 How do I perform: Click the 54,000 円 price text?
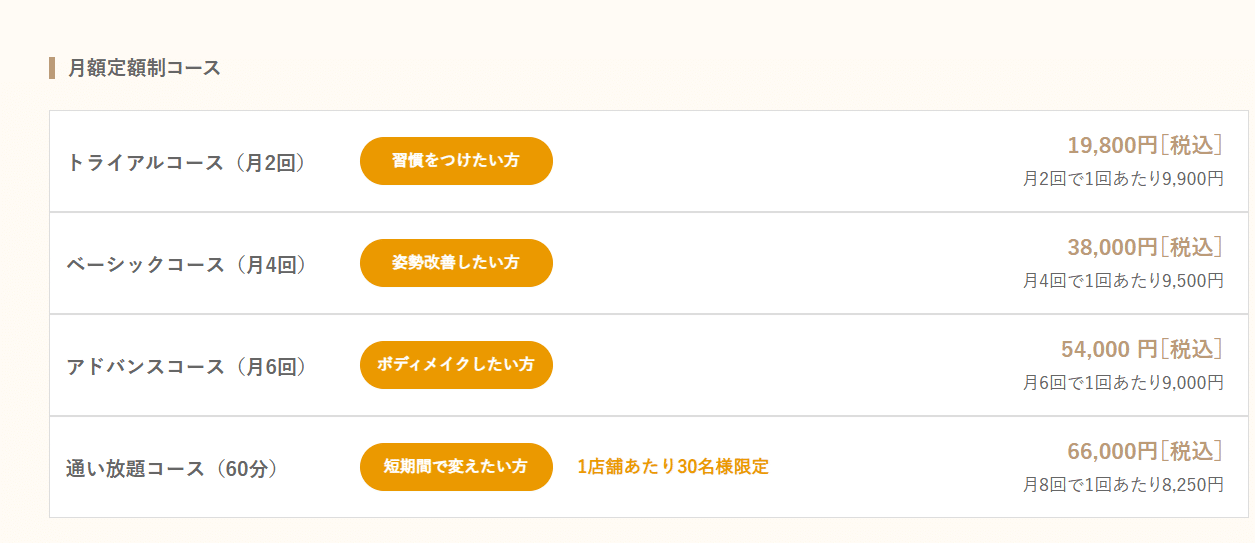click(x=1109, y=349)
